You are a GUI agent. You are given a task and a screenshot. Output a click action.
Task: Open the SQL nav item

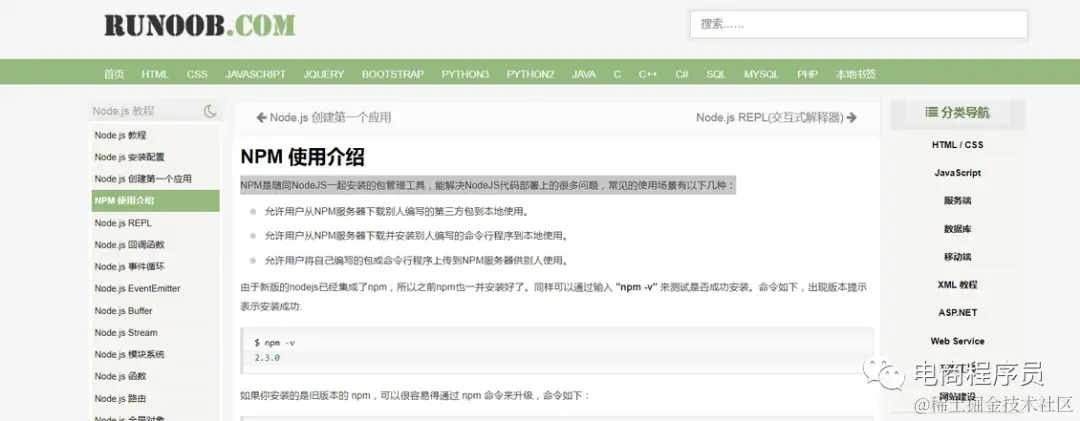[716, 74]
